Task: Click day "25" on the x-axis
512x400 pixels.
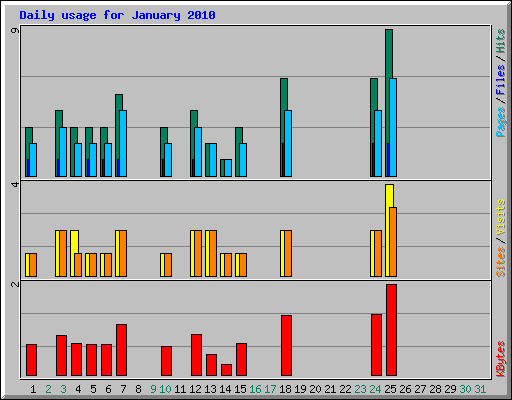Action: (x=390, y=389)
